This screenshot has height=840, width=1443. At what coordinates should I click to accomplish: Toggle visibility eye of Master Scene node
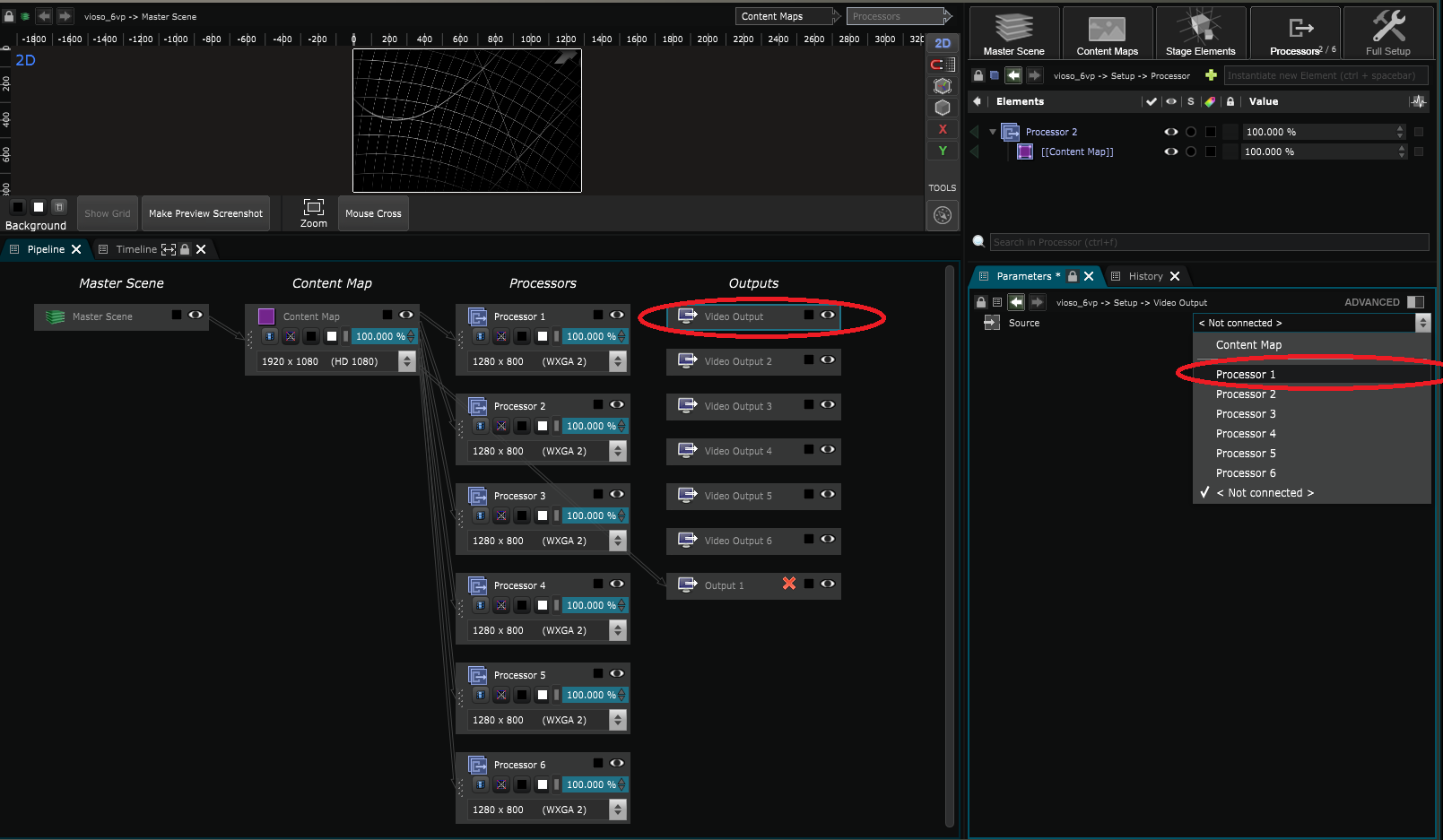pos(196,315)
